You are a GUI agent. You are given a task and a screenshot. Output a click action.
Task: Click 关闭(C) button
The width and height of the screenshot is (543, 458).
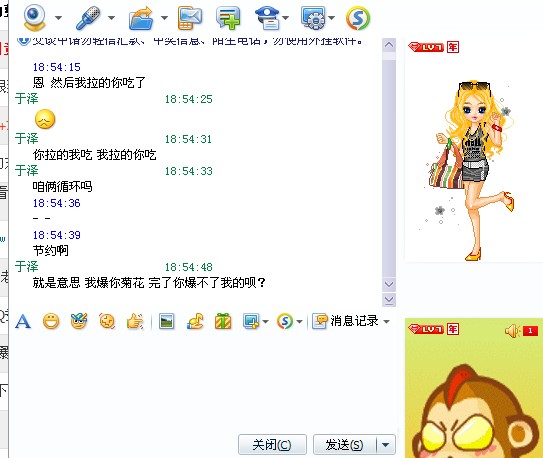click(x=272, y=444)
